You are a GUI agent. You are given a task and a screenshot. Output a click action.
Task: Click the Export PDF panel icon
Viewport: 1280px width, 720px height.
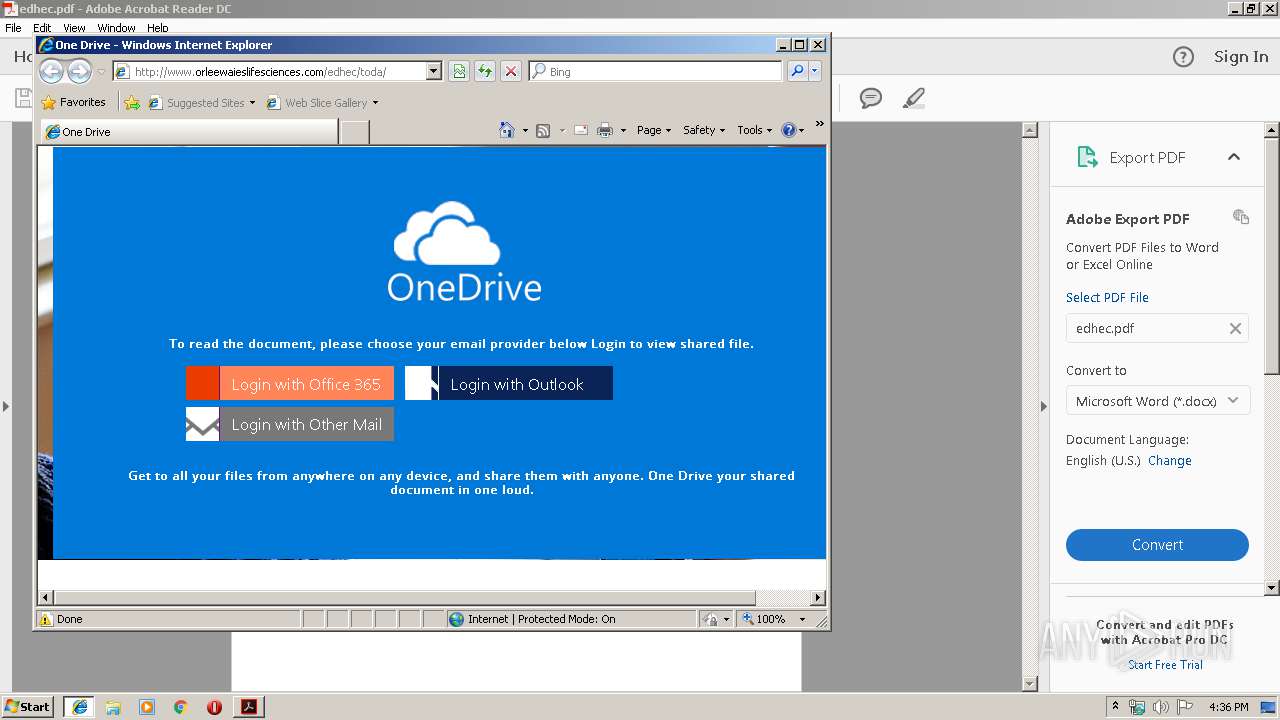pyautogui.click(x=1086, y=157)
